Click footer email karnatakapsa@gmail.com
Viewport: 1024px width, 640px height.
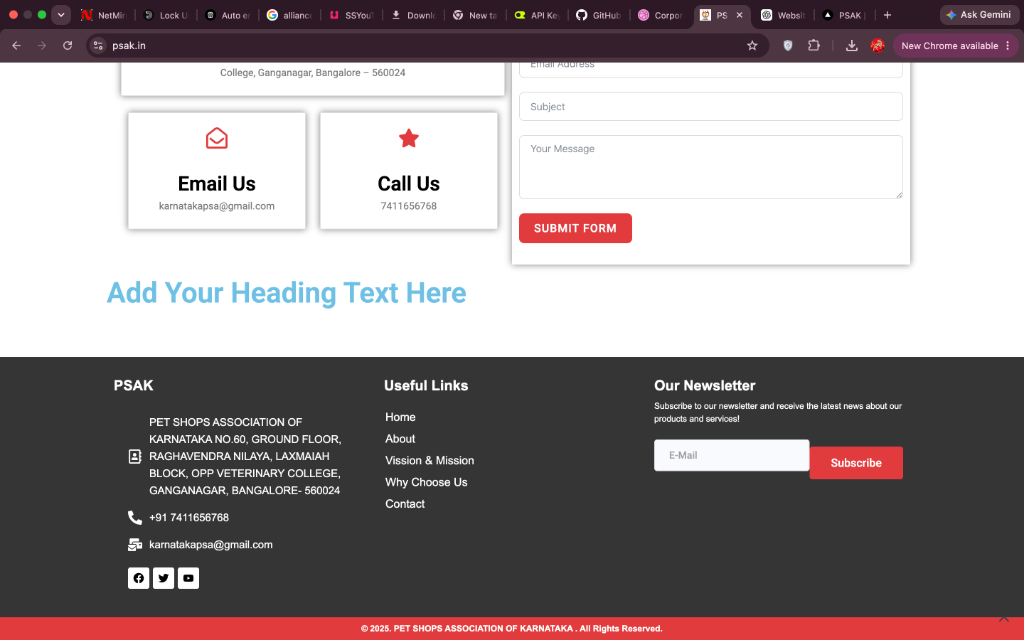211,545
